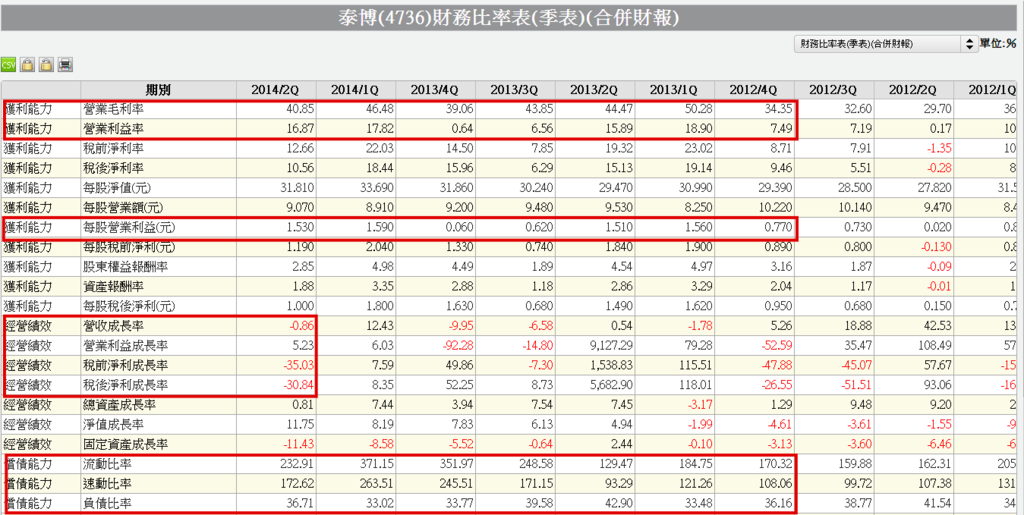Screen dimensions: 1024x515
Task: Click the 淨值成長率 row label
Action: (x=112, y=424)
